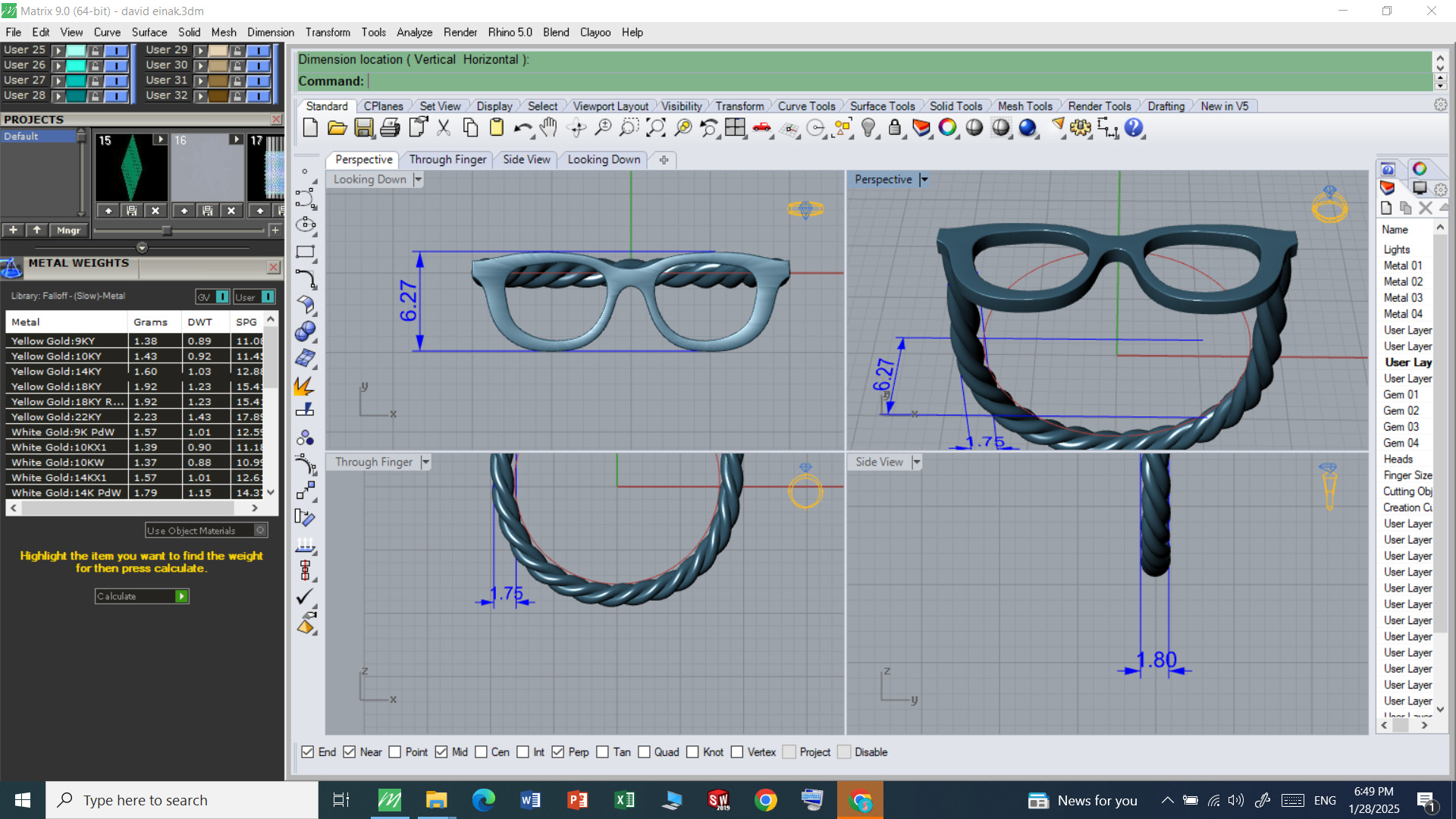Expand project thumbnail 16 options arrow

pyautogui.click(x=236, y=140)
